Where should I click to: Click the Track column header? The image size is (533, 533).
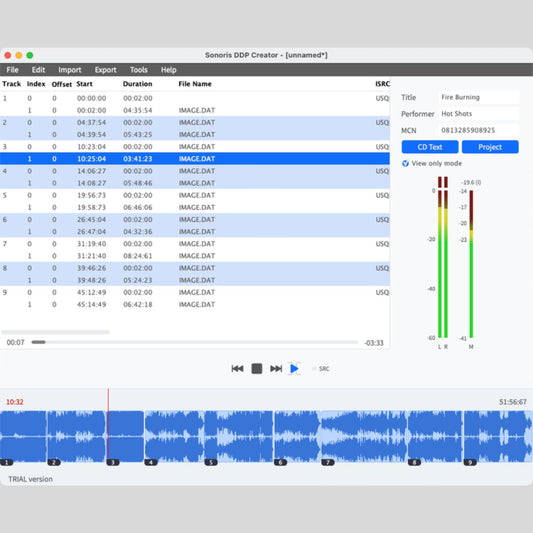click(x=12, y=84)
